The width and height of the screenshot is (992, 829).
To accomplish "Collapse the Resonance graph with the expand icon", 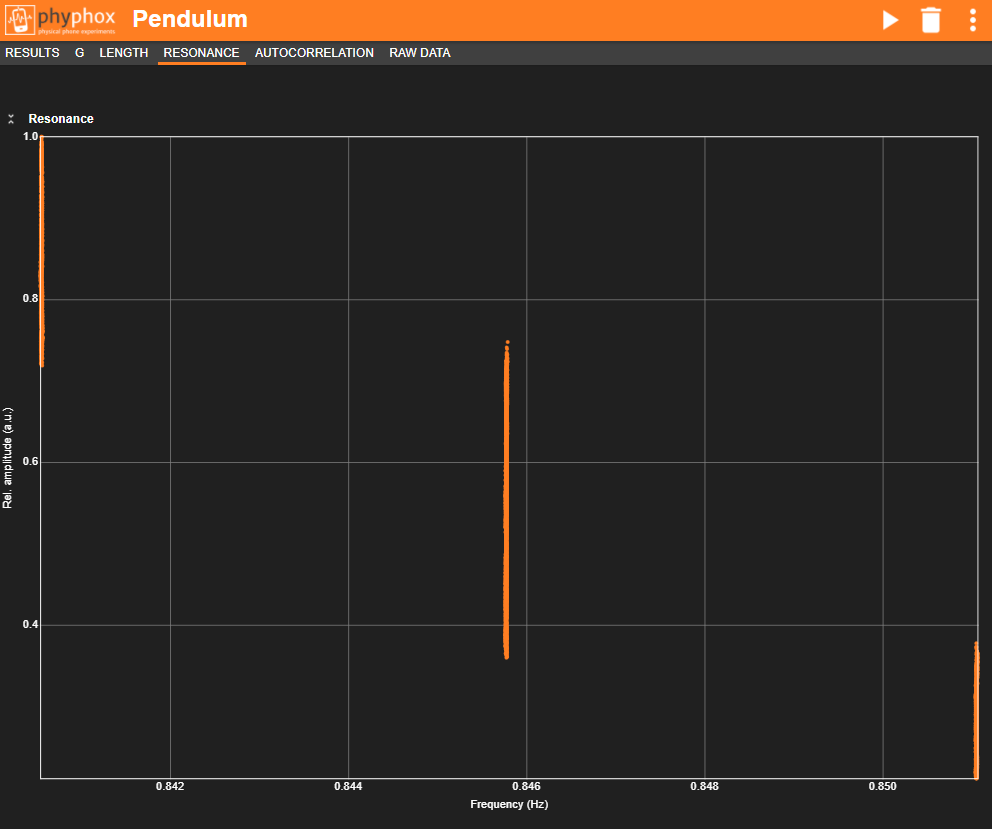I will 11,119.
